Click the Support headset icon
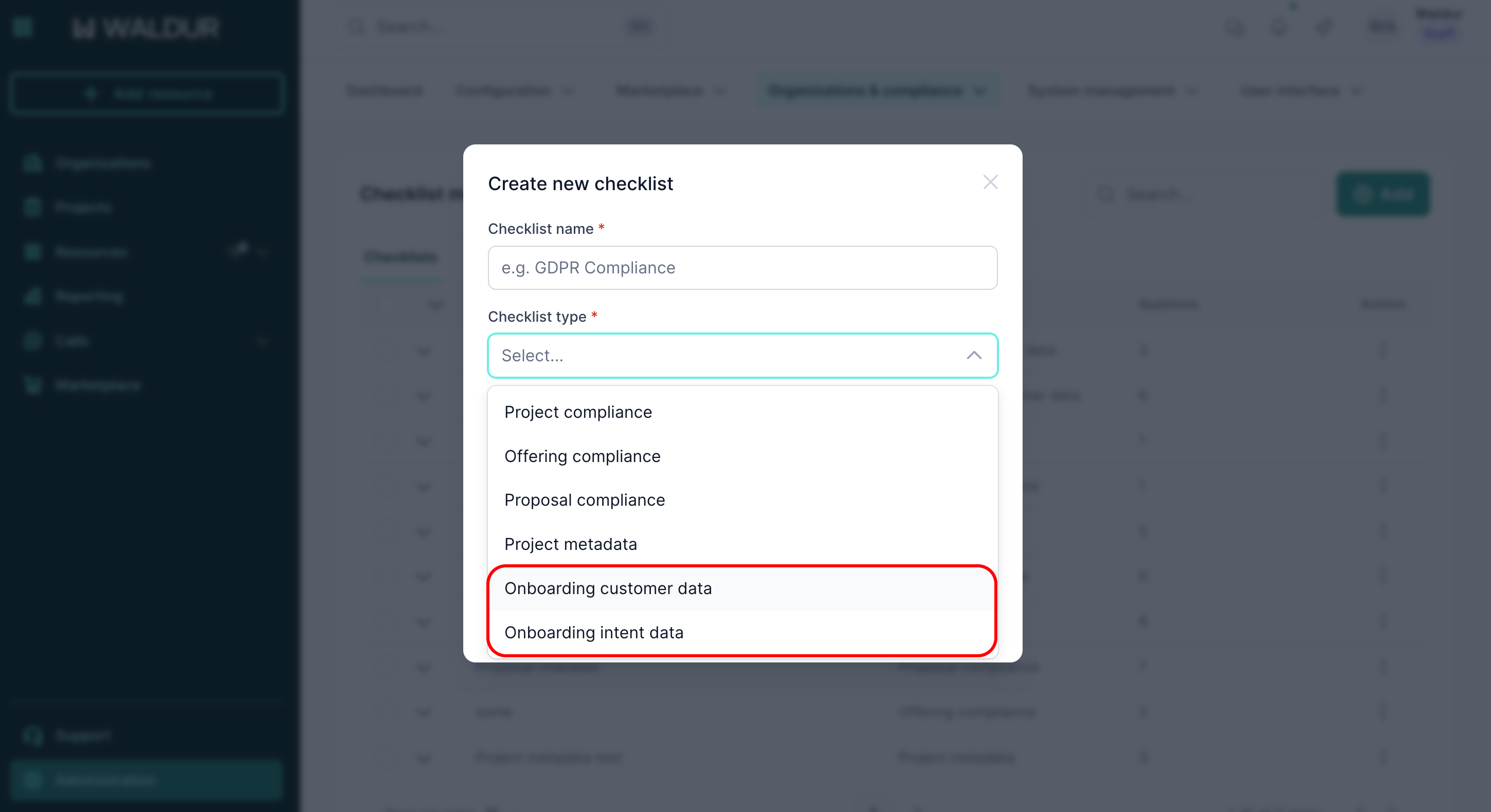Screen dimensions: 1491x812 point(33,735)
